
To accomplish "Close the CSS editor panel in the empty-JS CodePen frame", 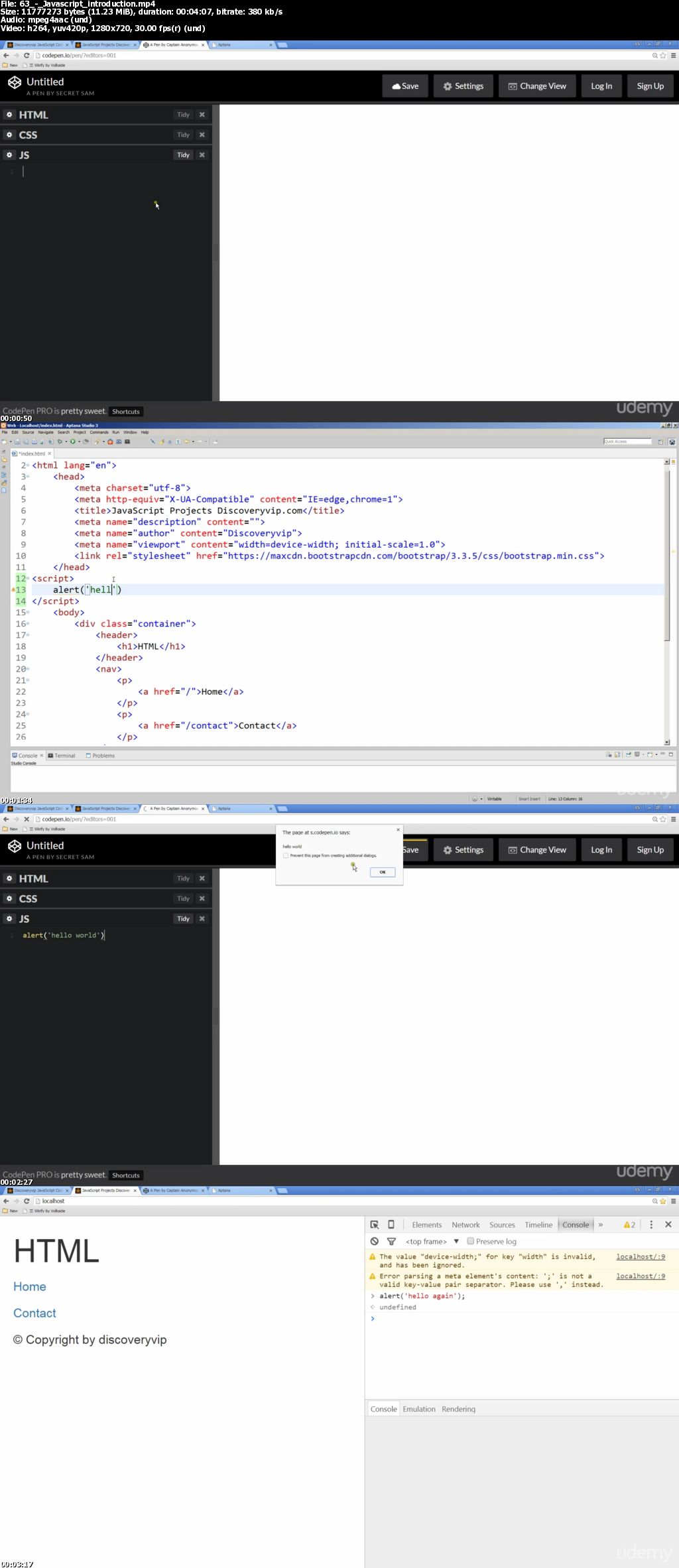I will click(x=202, y=135).
